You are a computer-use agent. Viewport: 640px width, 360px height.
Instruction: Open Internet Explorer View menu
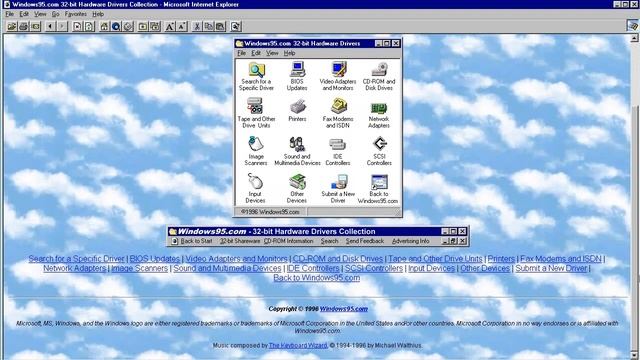(40, 14)
